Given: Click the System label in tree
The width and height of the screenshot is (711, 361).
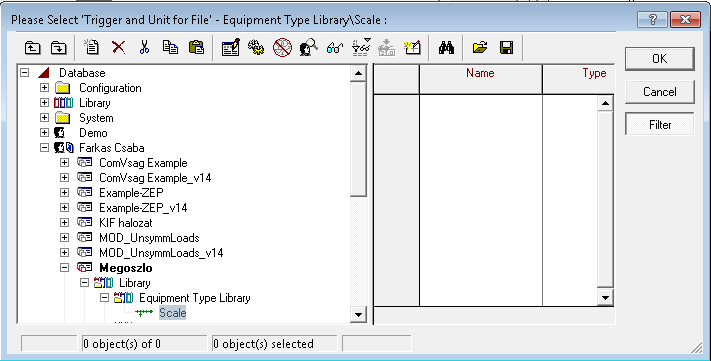Looking at the screenshot, I should click(96, 118).
